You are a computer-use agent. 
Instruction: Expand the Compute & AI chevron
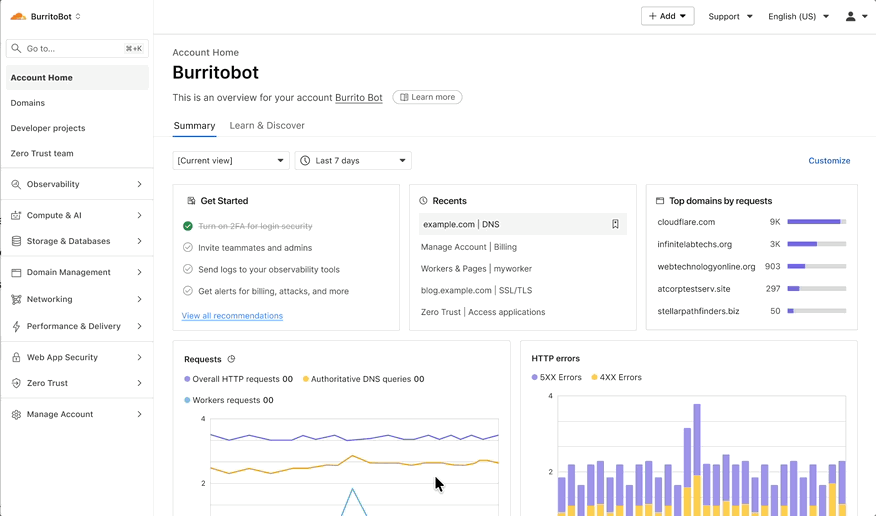pyautogui.click(x=140, y=216)
